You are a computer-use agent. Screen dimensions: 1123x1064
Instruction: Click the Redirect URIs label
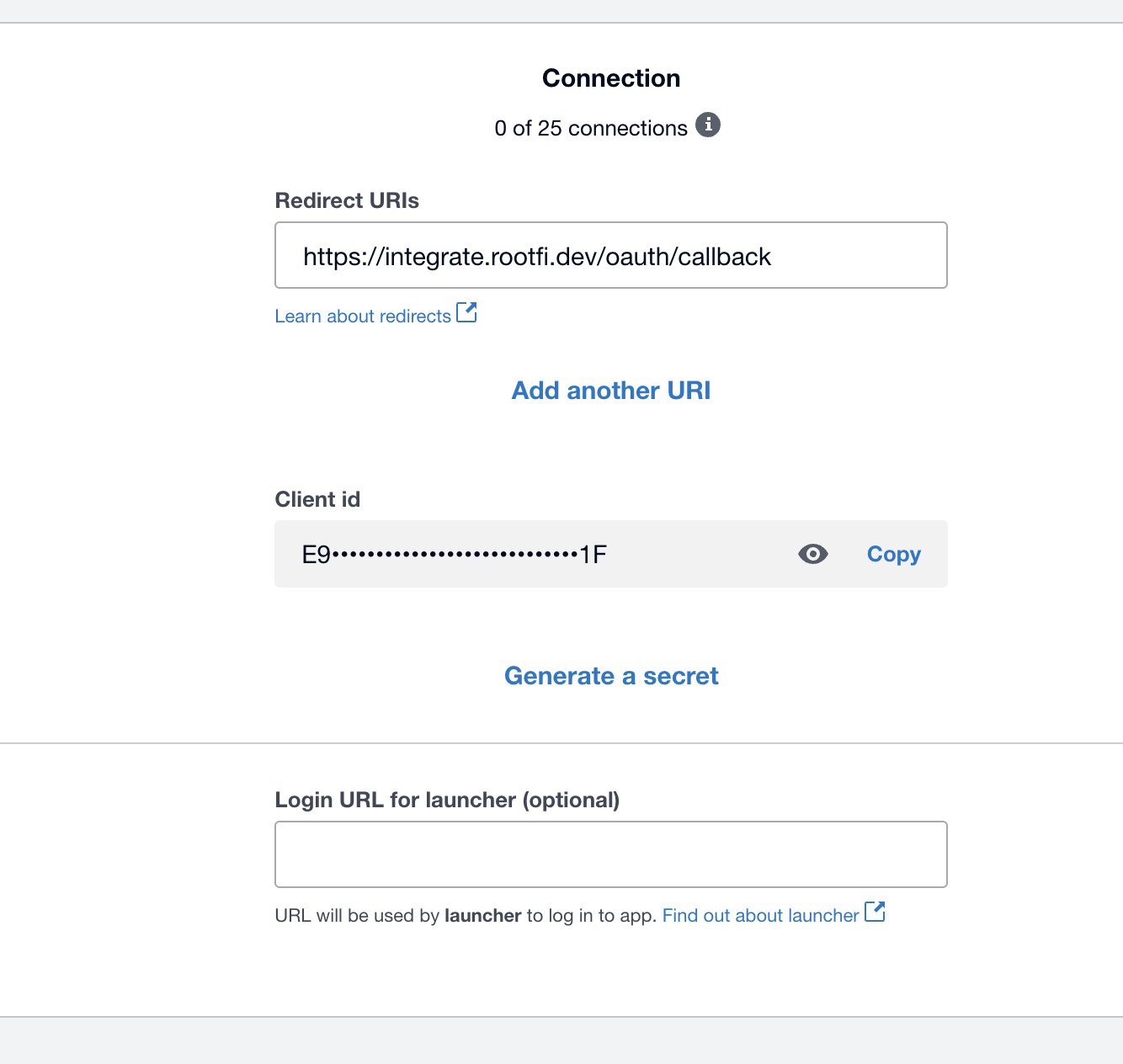pos(347,201)
